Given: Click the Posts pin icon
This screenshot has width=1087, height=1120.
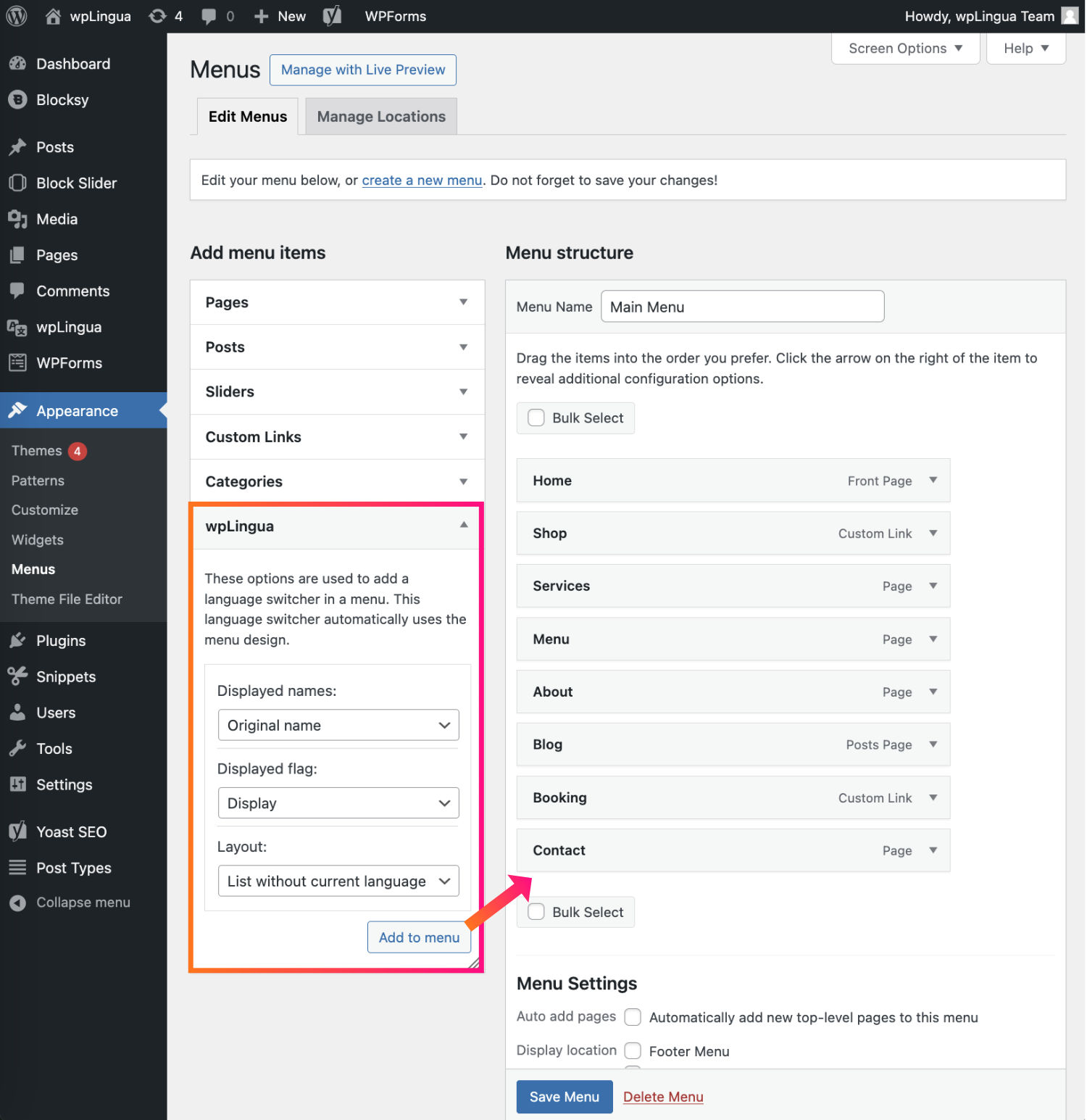Looking at the screenshot, I should (x=17, y=147).
